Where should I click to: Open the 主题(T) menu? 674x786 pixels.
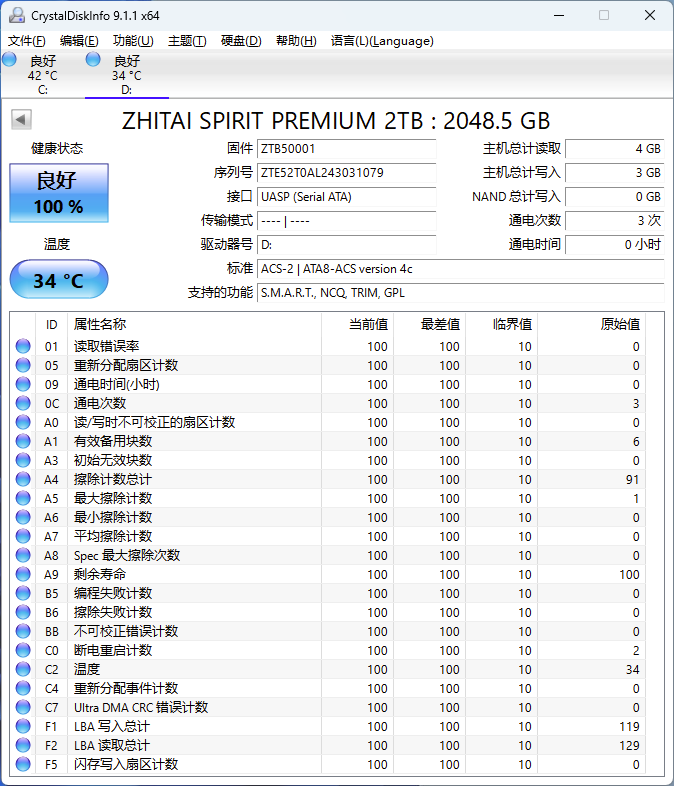187,41
